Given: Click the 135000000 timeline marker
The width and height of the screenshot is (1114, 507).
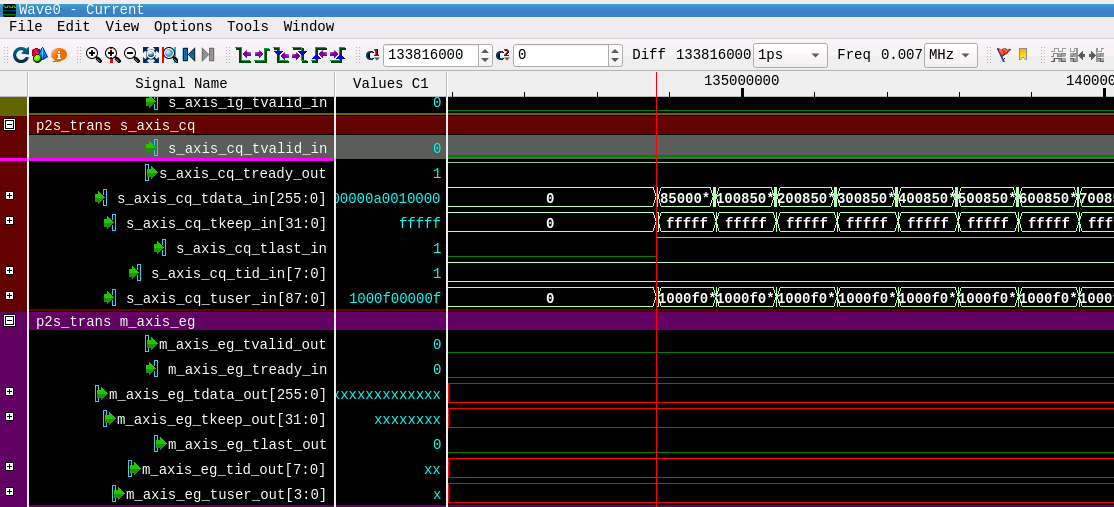Looking at the screenshot, I should [x=741, y=81].
